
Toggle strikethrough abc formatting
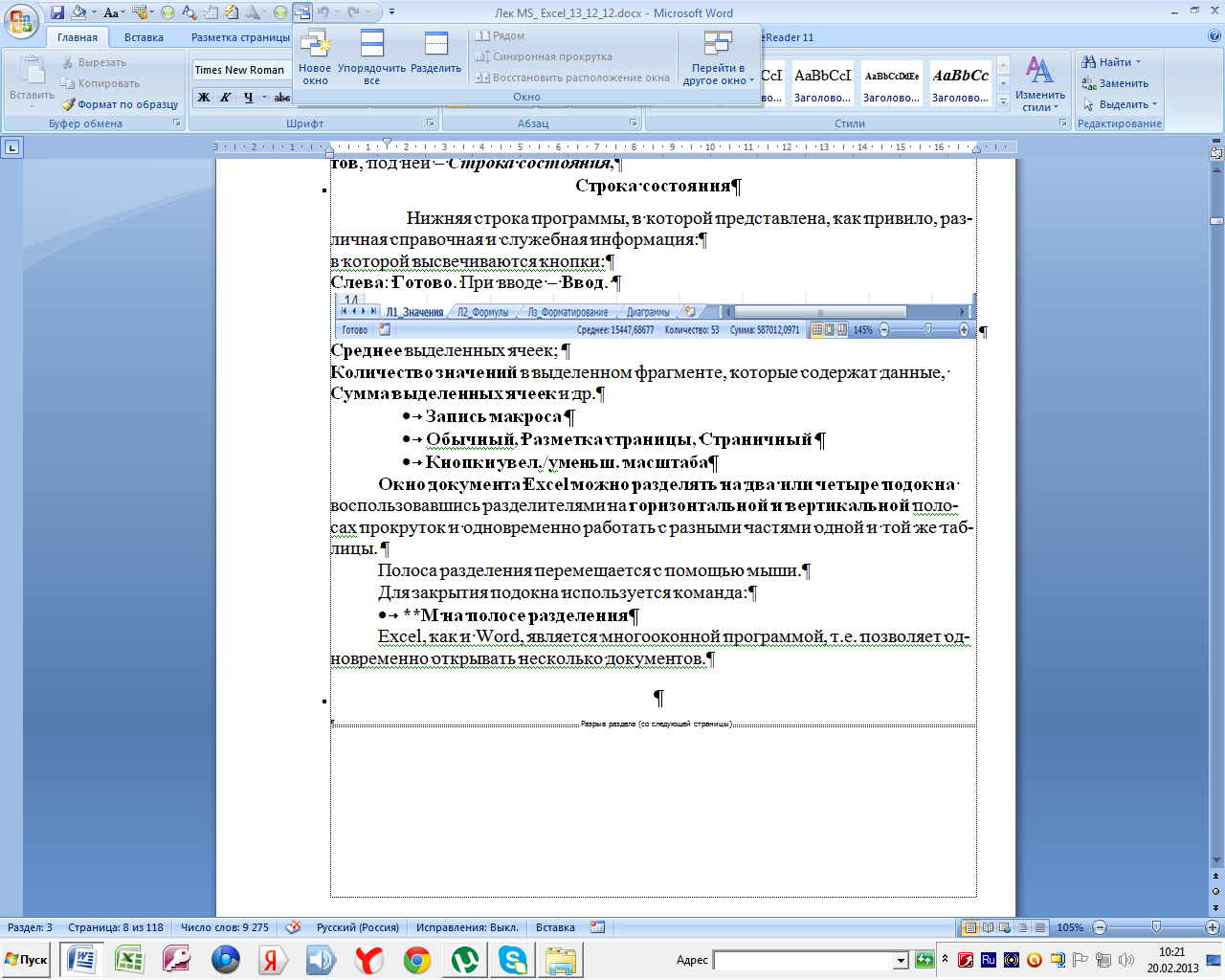(x=281, y=97)
